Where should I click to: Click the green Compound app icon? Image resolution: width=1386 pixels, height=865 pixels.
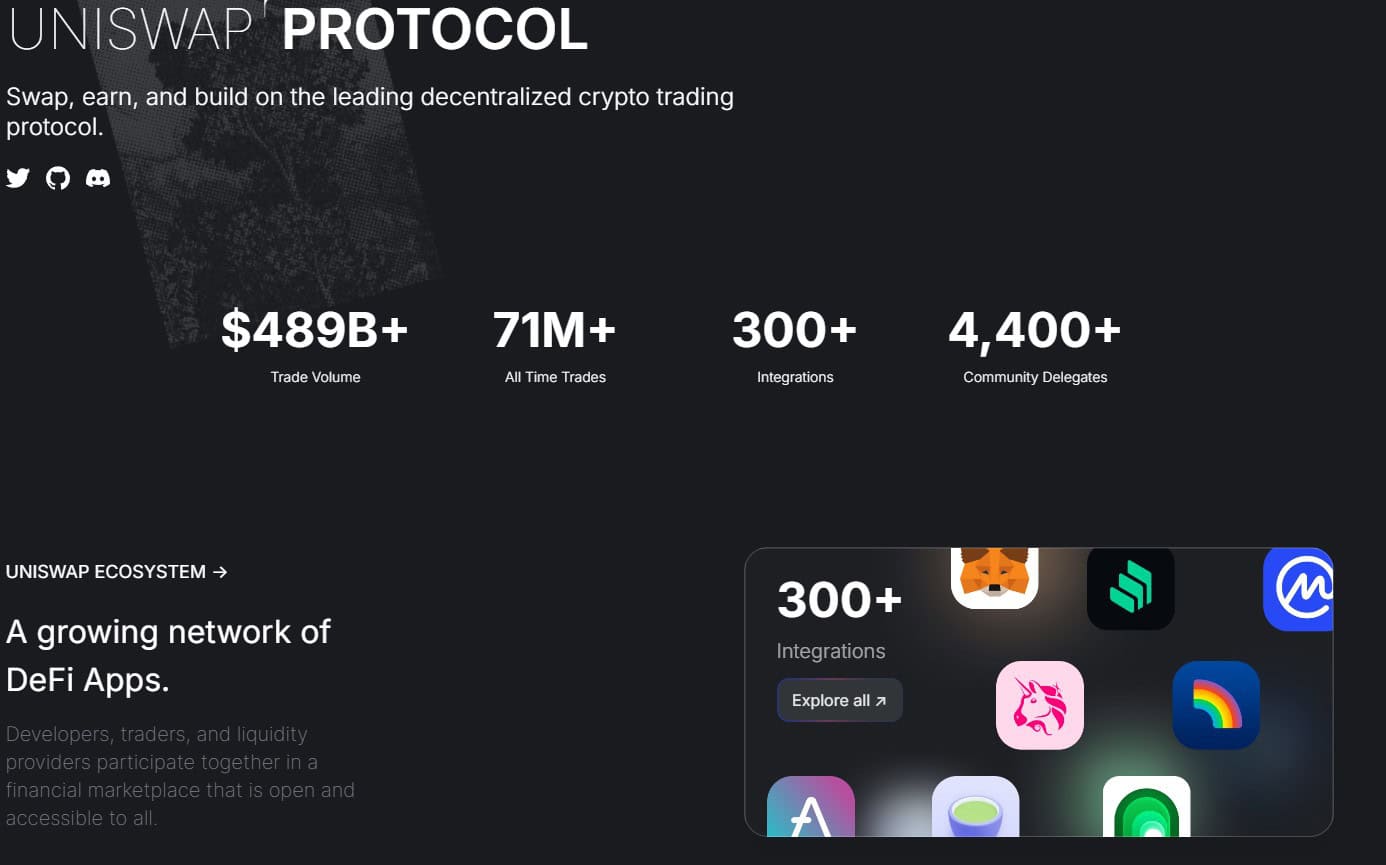tap(1130, 587)
